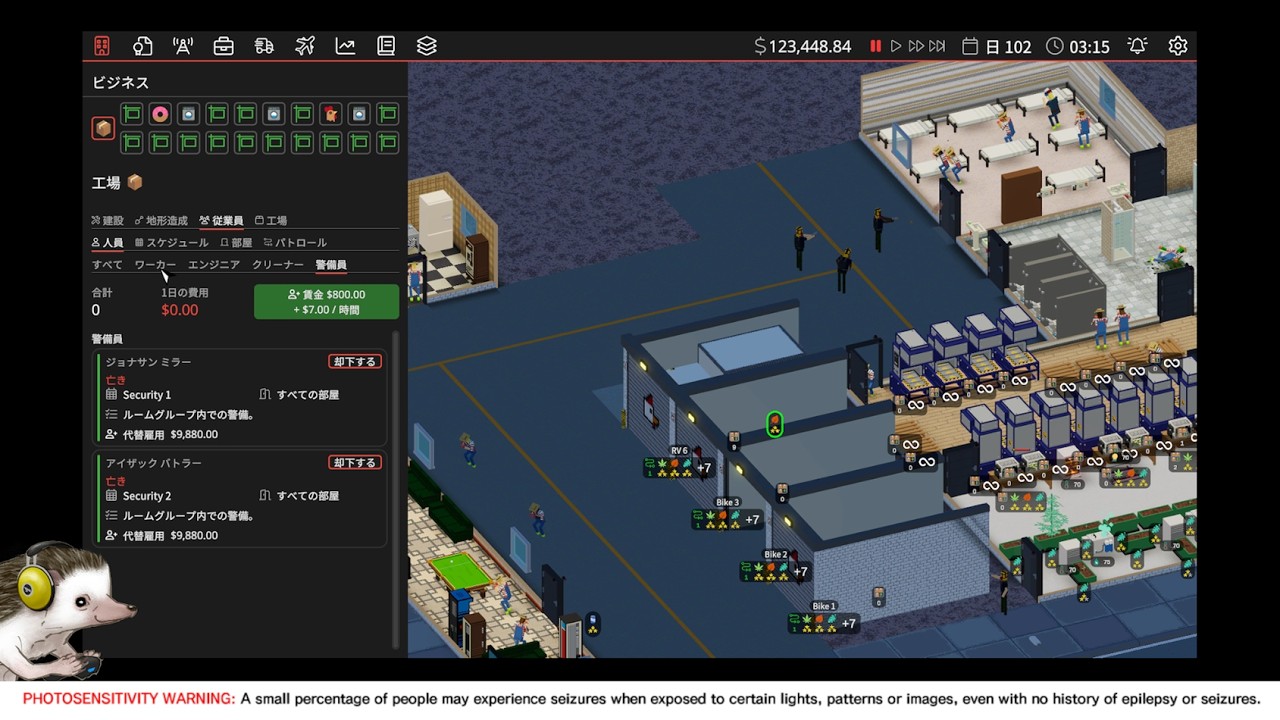Pause the game with the red pause button
Viewport: 1280px width, 720px height.
click(x=876, y=46)
